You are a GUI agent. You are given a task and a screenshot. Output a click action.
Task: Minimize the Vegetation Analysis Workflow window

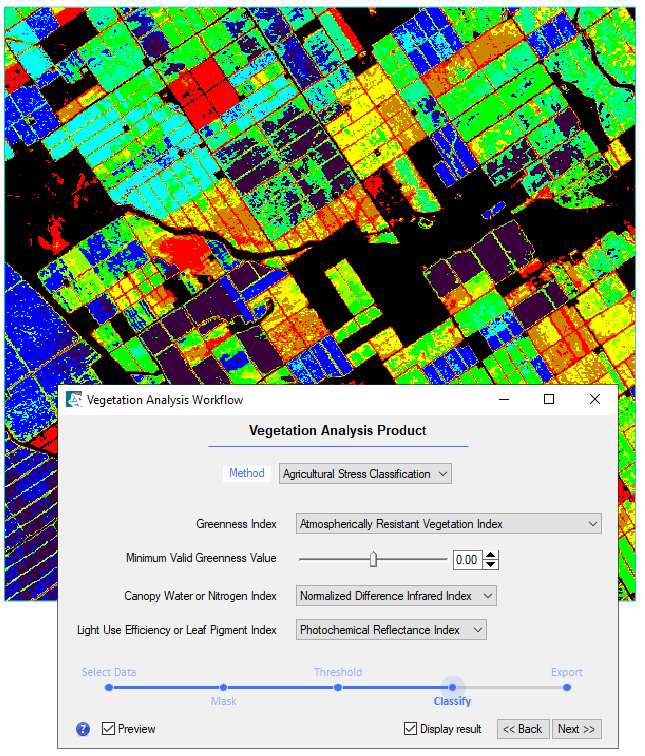502,400
